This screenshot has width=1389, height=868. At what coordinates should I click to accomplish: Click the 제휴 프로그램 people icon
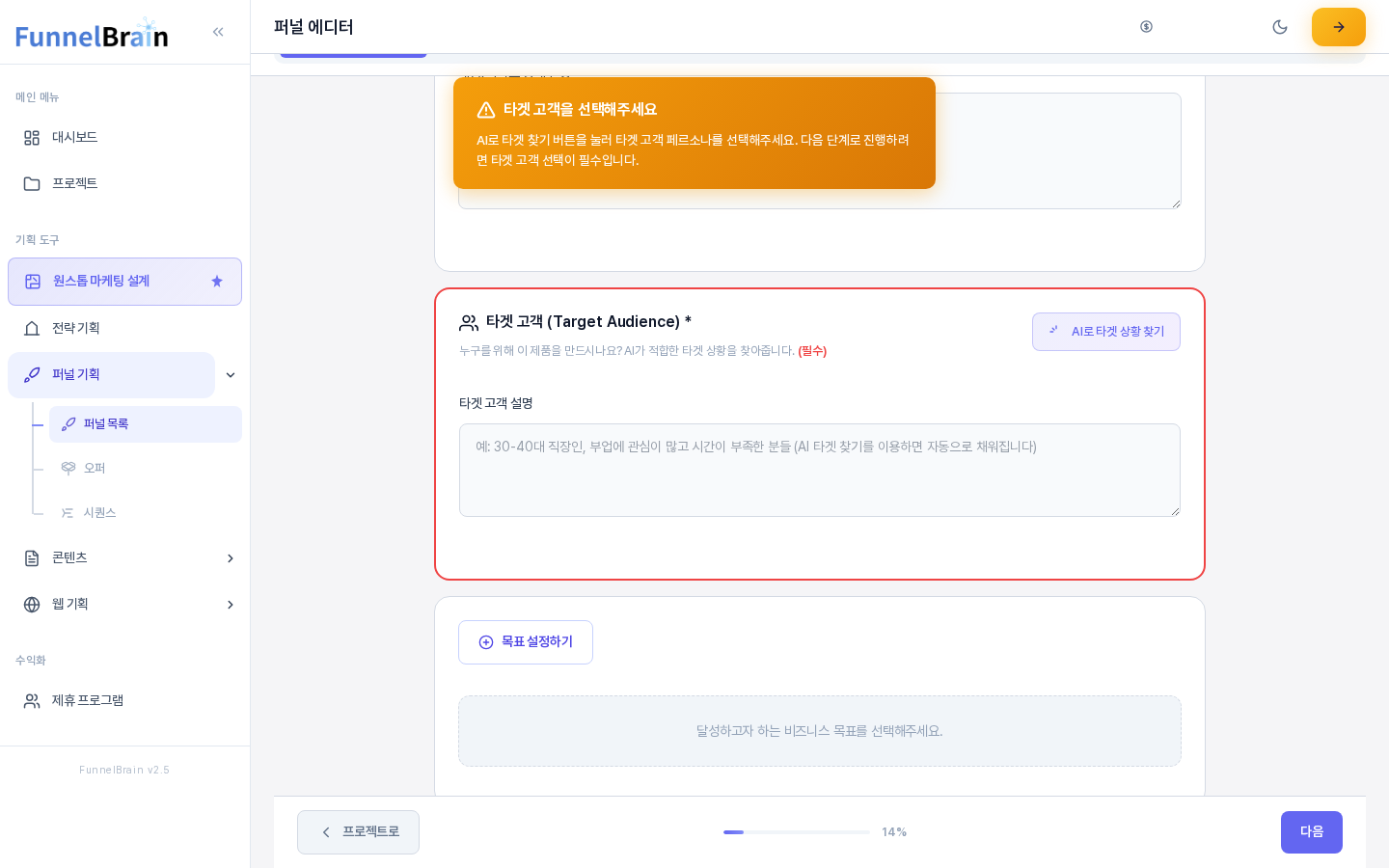point(32,701)
